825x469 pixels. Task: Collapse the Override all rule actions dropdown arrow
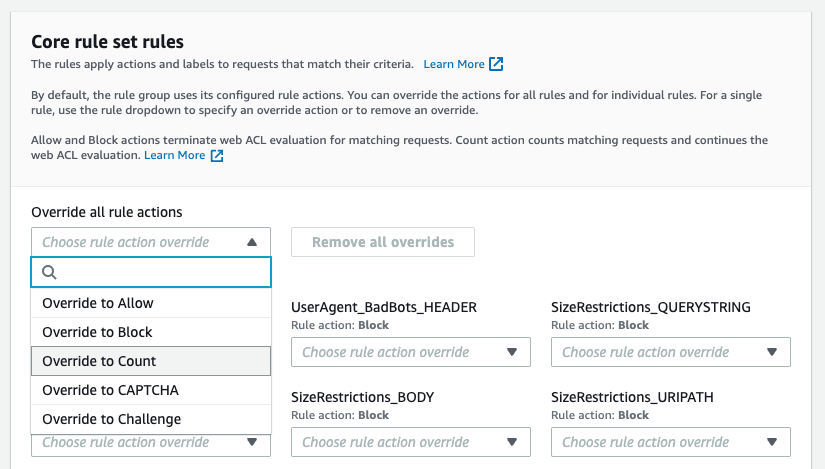(252, 242)
